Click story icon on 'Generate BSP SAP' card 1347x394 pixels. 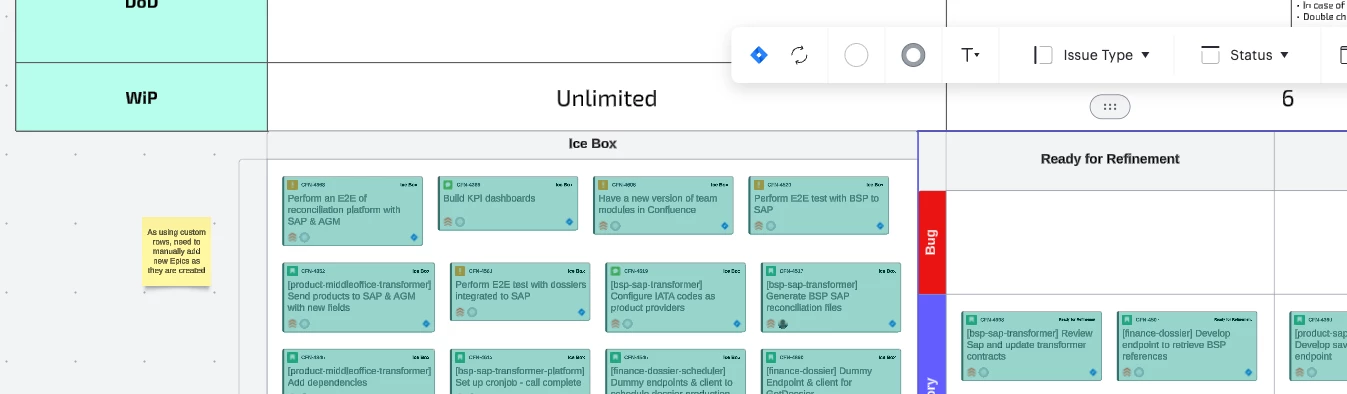click(x=771, y=271)
